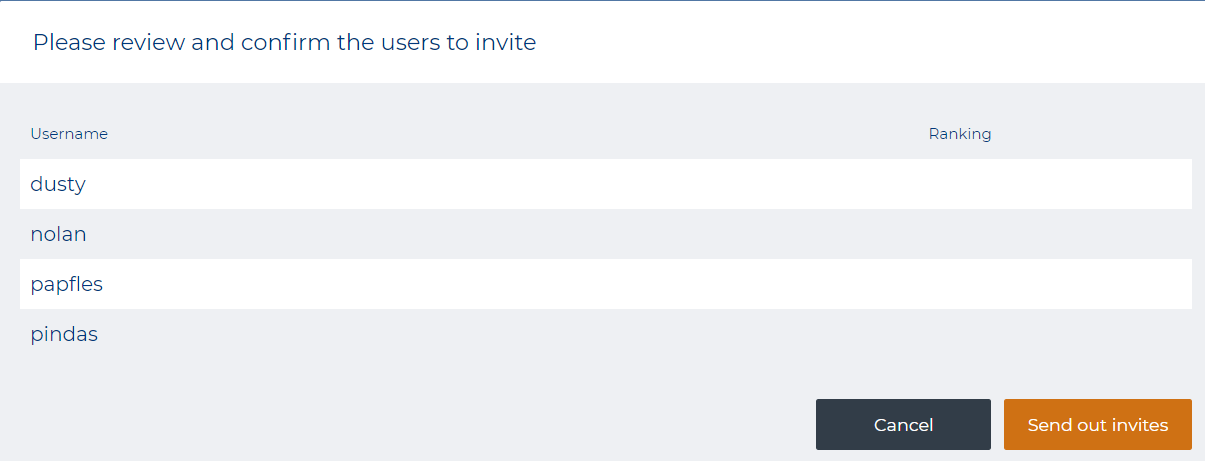Click the empty footer area left of Cancel
The width and height of the screenshot is (1205, 461).
pos(400,425)
